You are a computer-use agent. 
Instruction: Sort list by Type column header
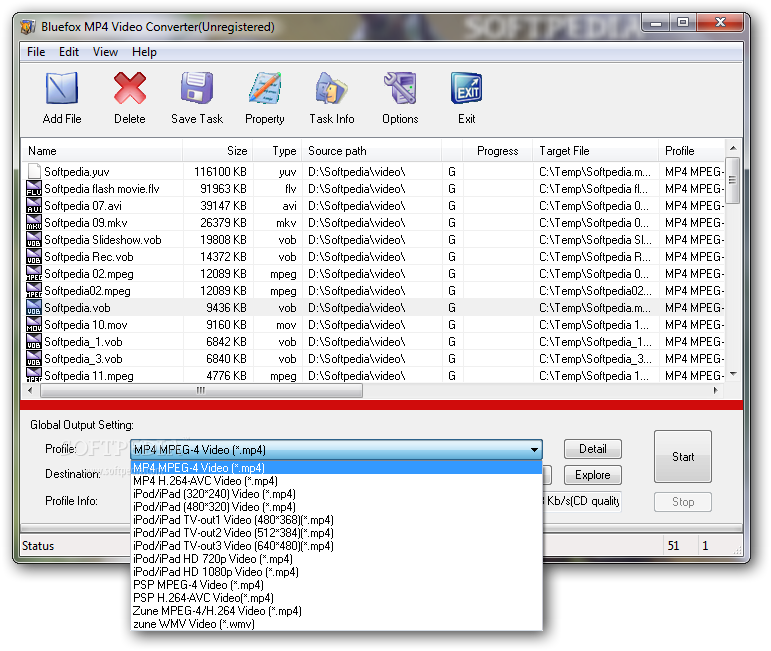[277, 151]
